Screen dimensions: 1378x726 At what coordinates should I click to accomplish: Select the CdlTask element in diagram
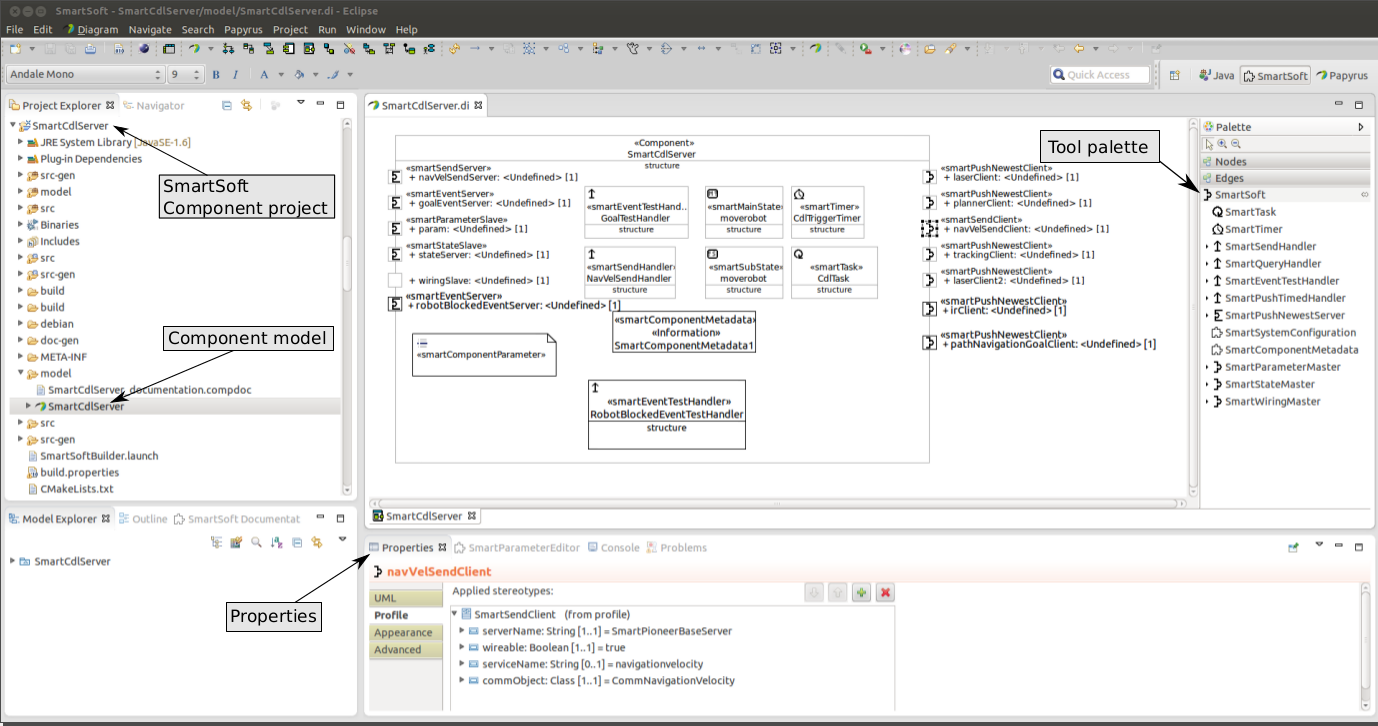833,272
